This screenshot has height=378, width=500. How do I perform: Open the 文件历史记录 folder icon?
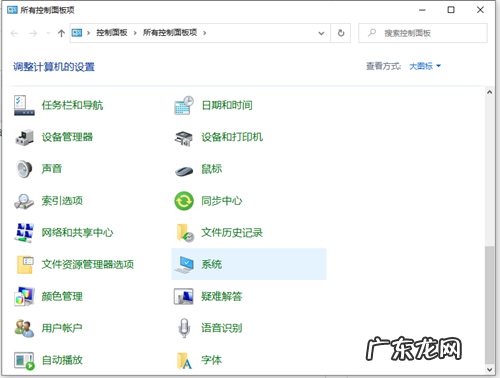pos(185,233)
